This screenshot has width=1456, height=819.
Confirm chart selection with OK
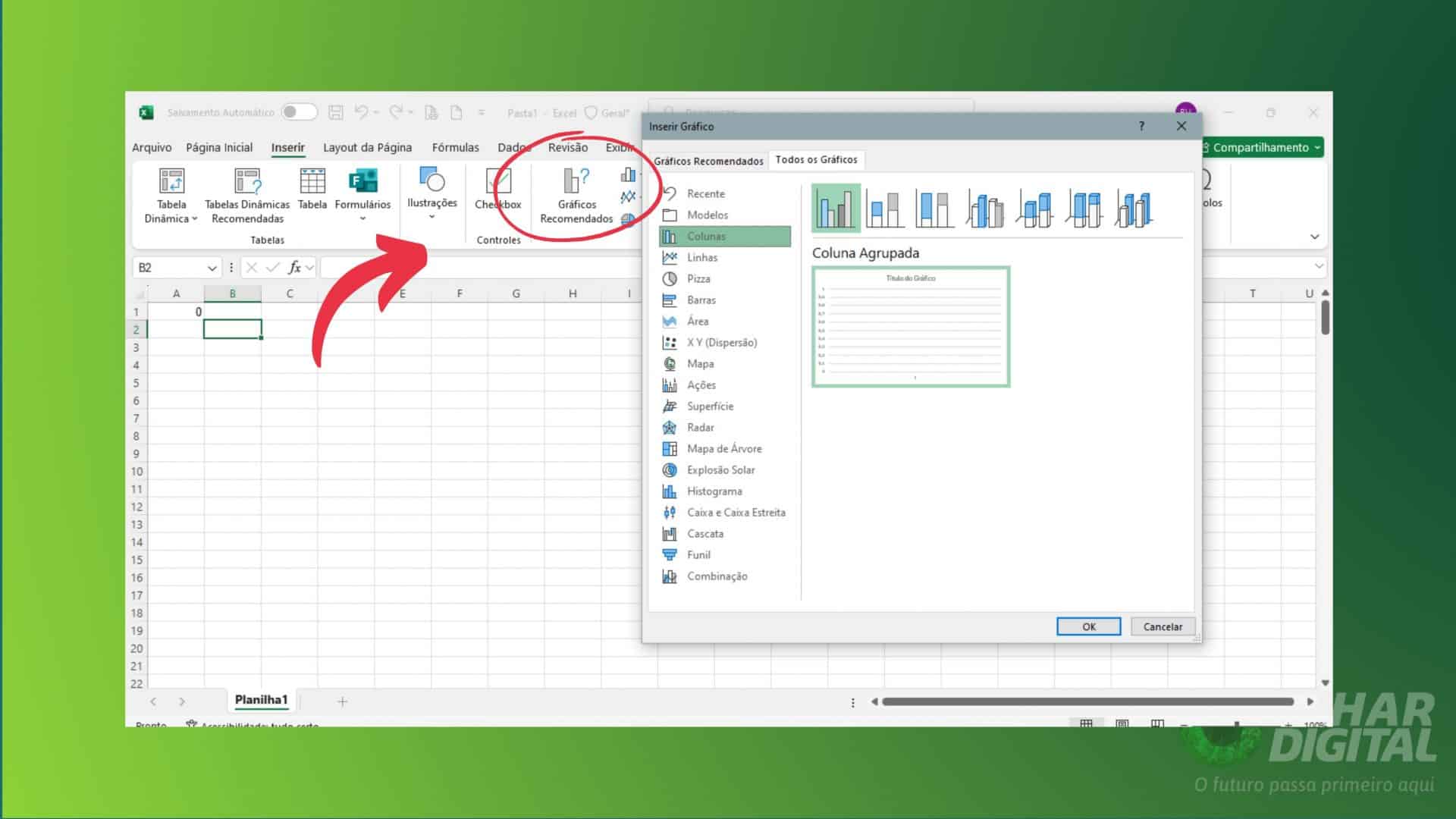[x=1088, y=626]
